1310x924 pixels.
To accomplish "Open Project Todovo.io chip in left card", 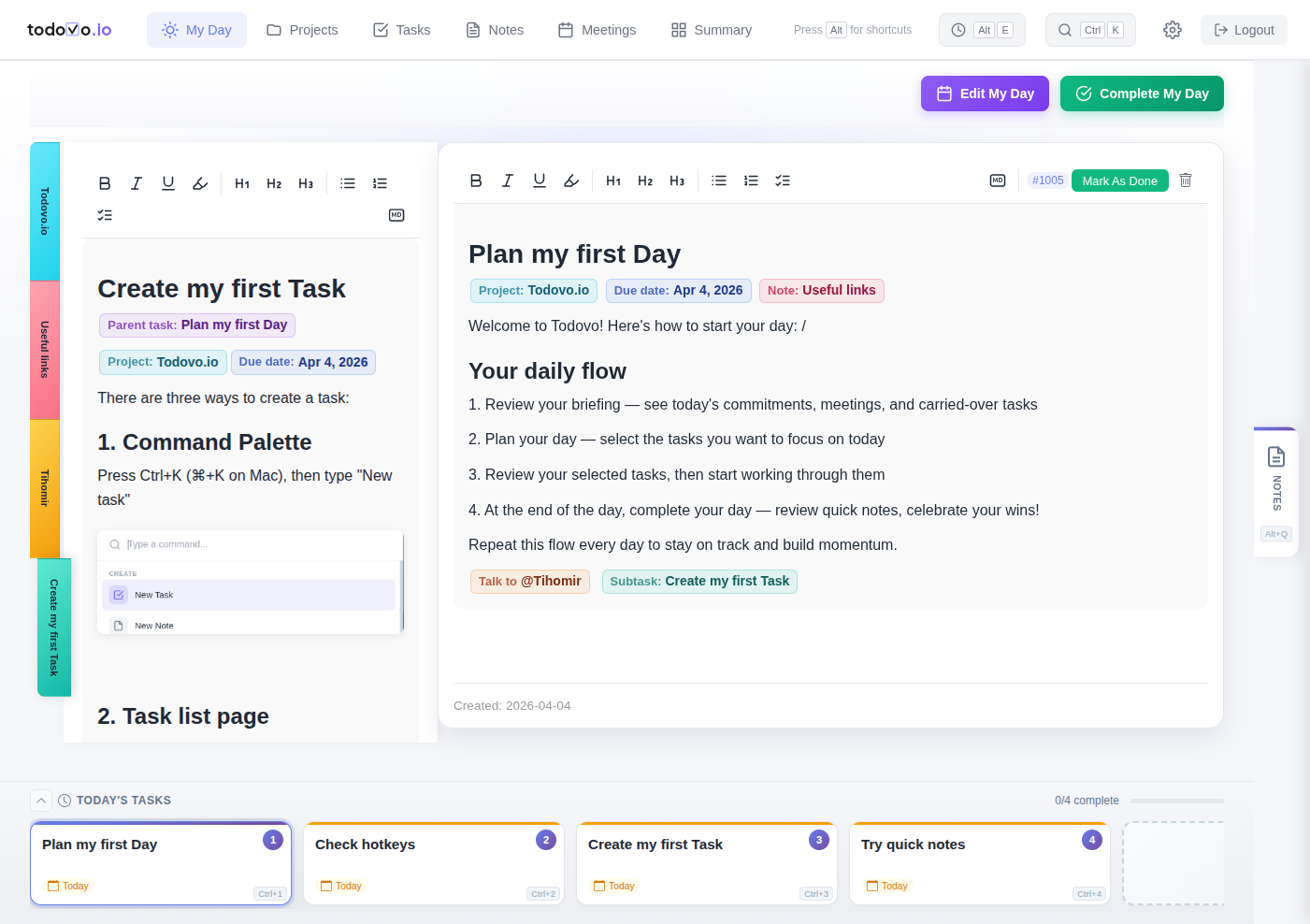I will 163,362.
